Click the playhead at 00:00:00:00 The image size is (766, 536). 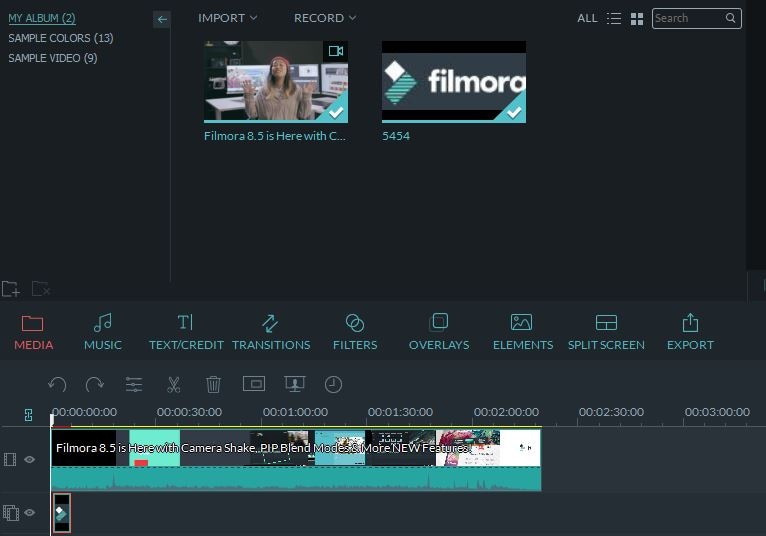click(52, 420)
